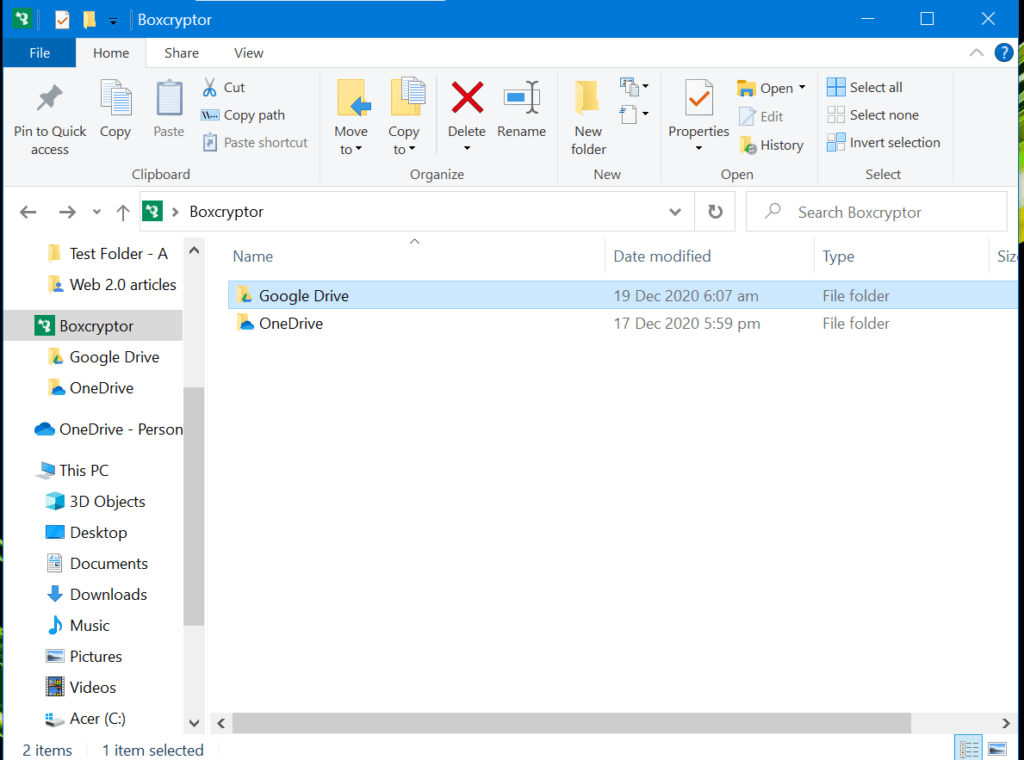The width and height of the screenshot is (1024, 760).
Task: Click the History icon in Open group
Action: tap(748, 145)
